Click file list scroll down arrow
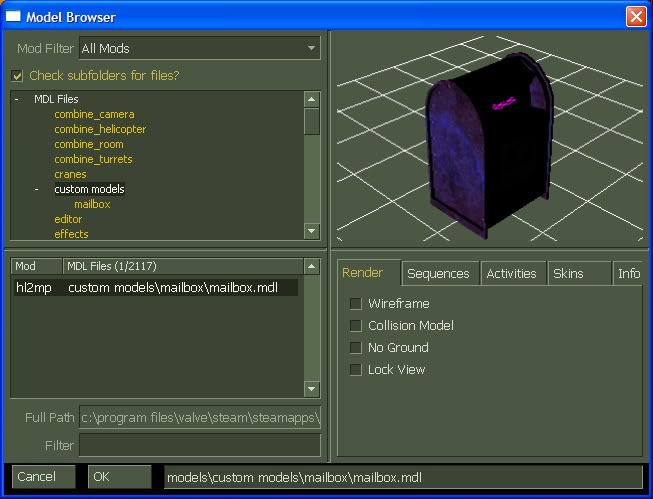 (x=312, y=389)
